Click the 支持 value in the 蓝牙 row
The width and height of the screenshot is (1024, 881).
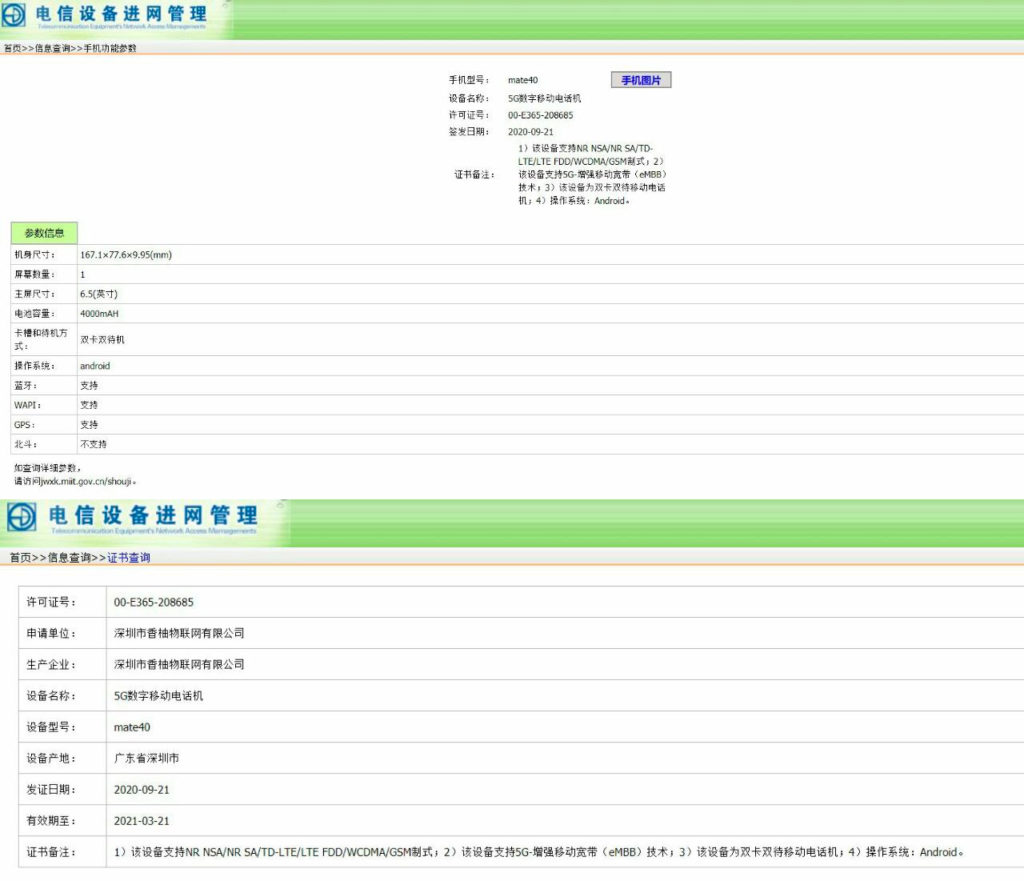click(x=89, y=385)
